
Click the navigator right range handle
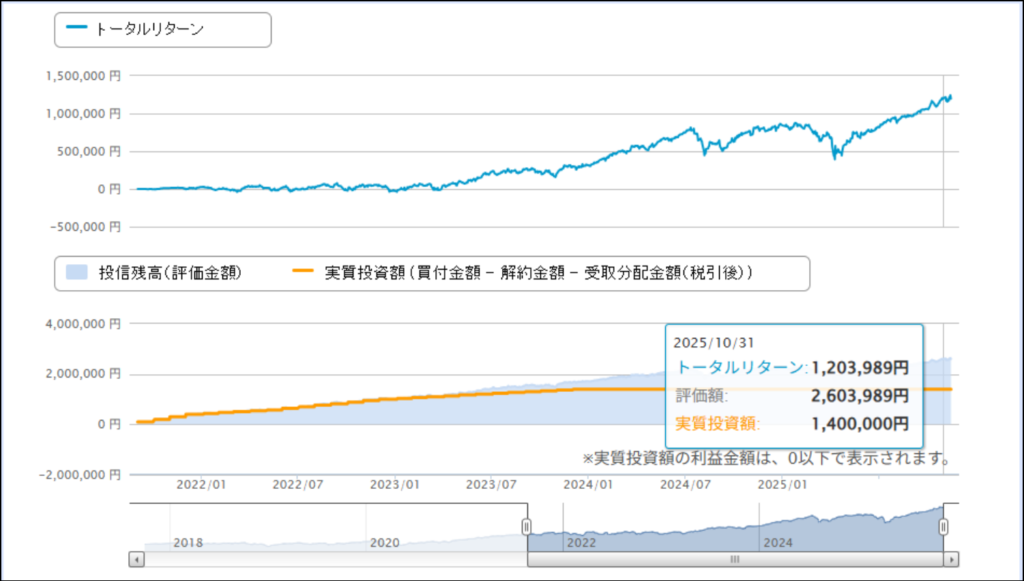tap(943, 527)
